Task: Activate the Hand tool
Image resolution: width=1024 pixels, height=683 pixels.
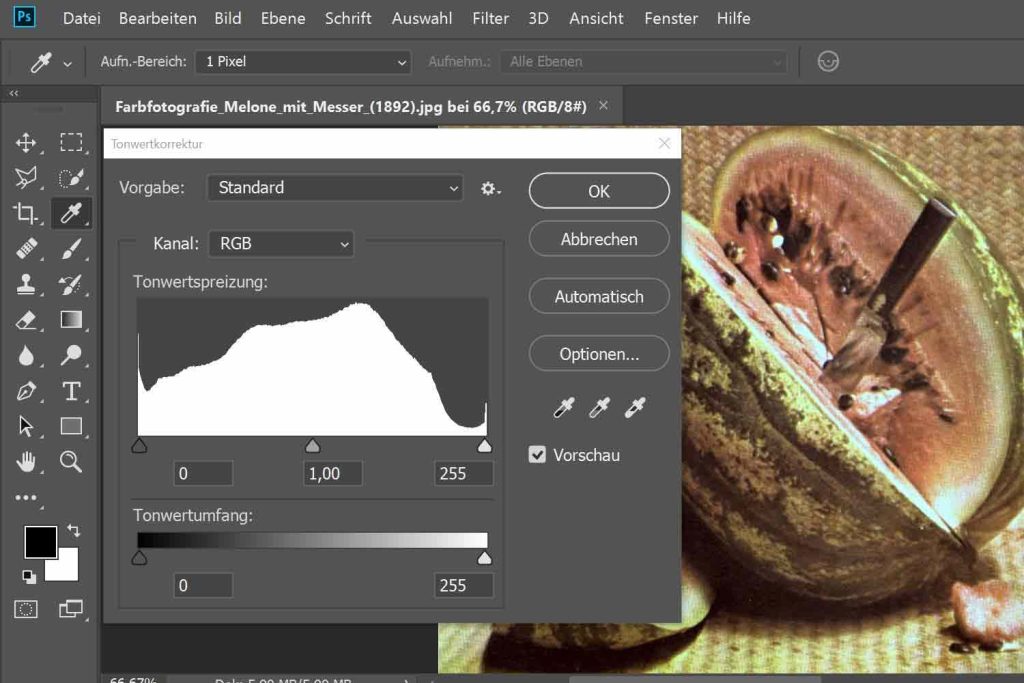Action: [x=26, y=461]
